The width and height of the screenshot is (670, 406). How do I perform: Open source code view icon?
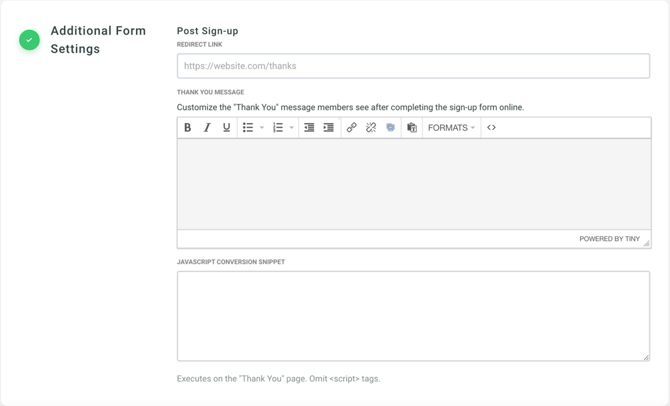491,128
